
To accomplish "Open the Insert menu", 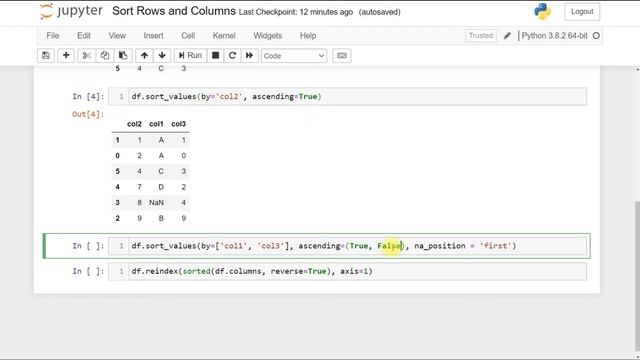I will [x=153, y=36].
